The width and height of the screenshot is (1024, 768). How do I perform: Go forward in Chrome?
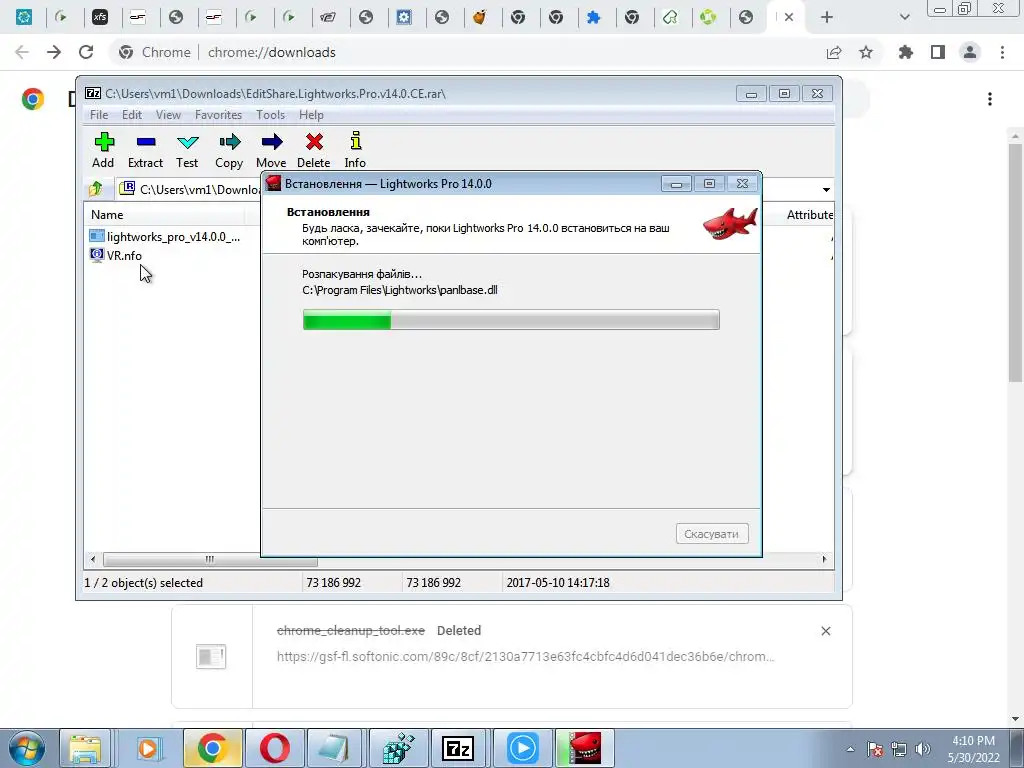(x=54, y=52)
